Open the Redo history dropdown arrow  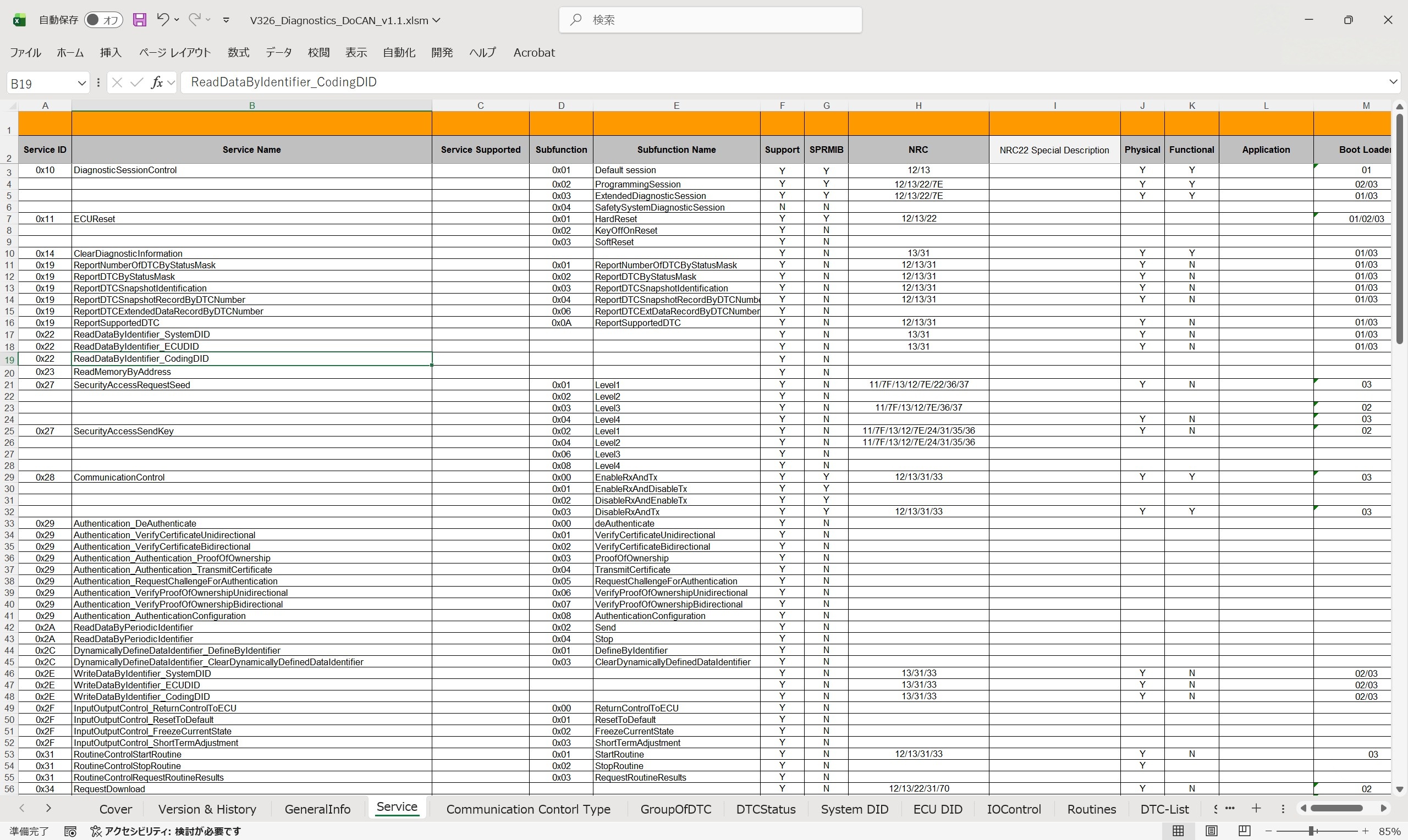(208, 20)
